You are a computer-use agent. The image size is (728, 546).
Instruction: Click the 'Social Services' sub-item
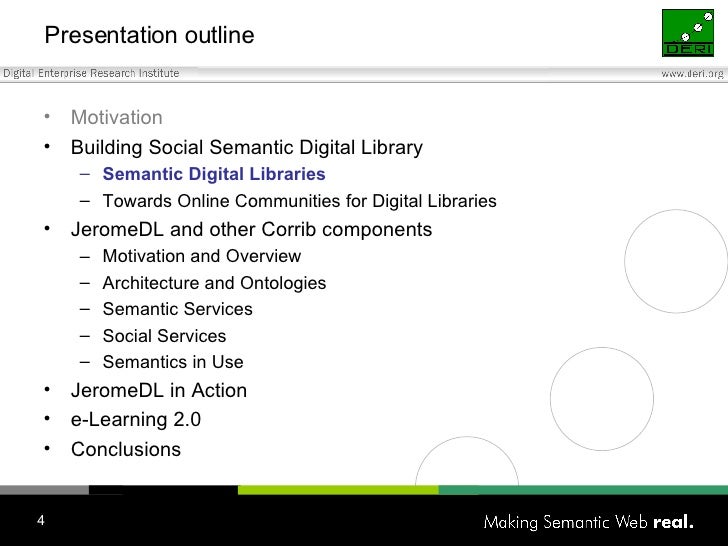click(x=164, y=336)
